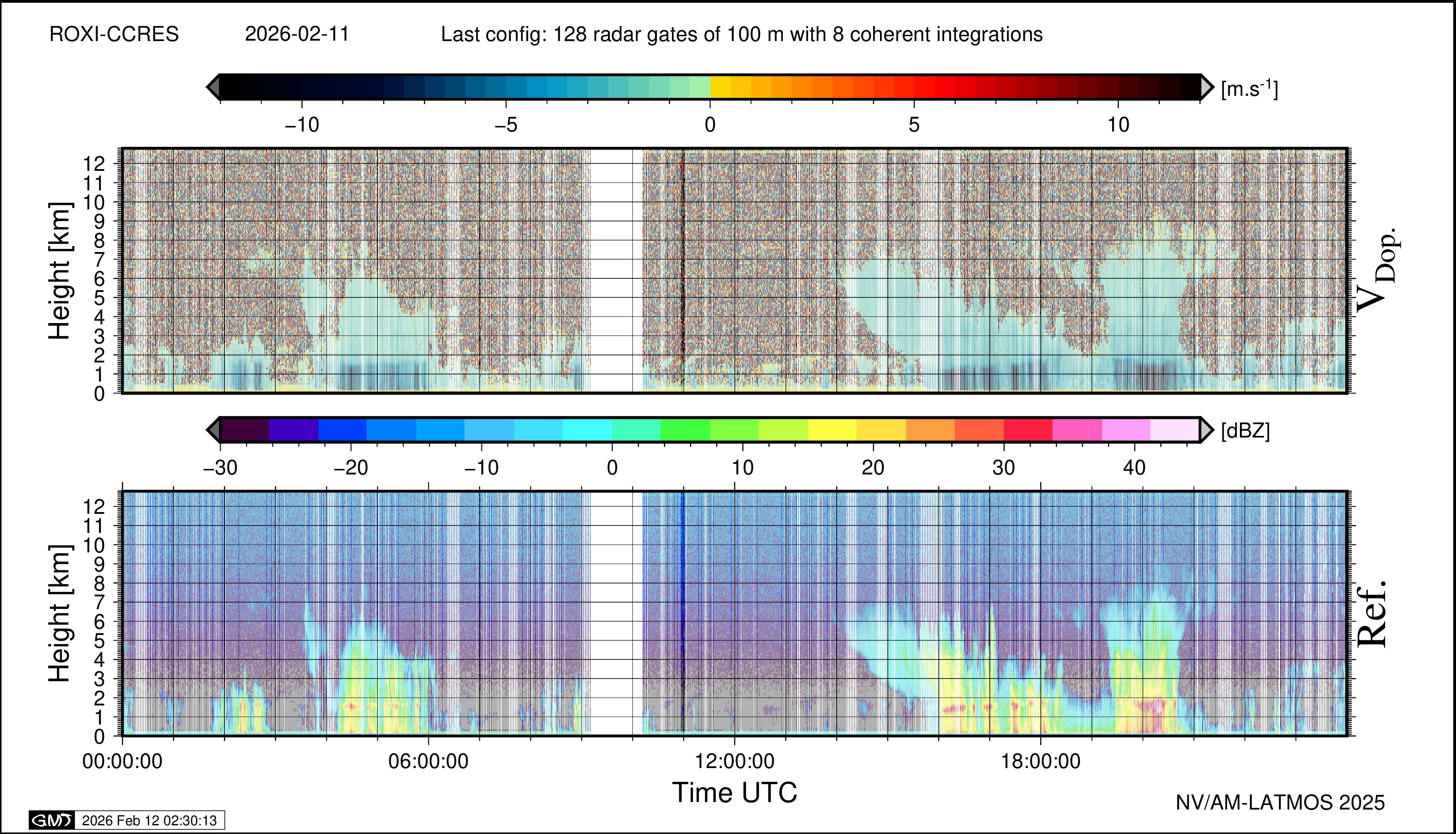The image size is (1456, 834).
Task: Click the 2026 Feb 12 02:30:13 timestamp
Action: tap(149, 820)
